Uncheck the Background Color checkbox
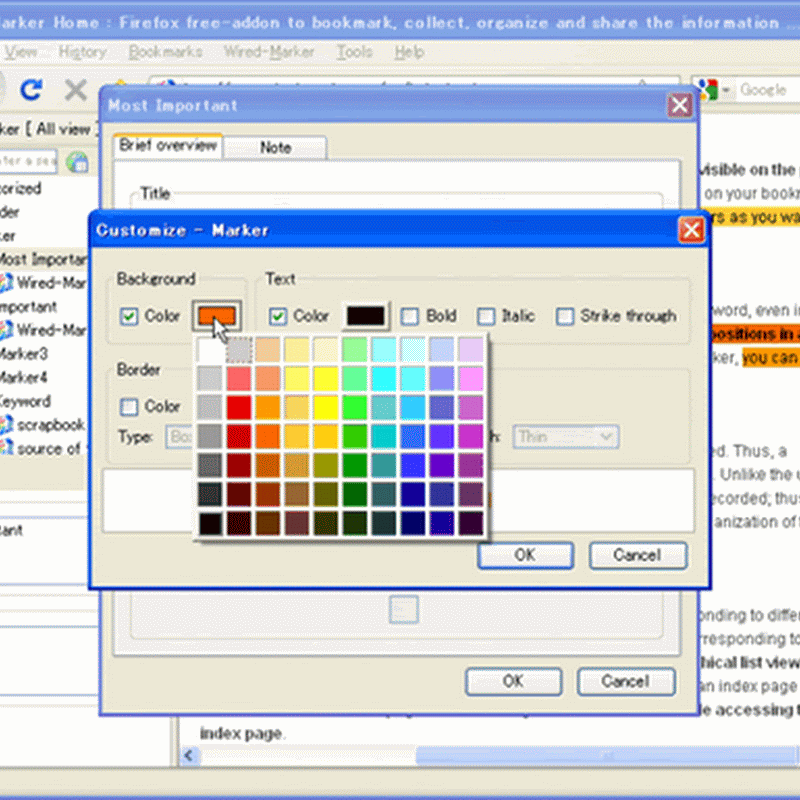Viewport: 800px width, 800px height. pyautogui.click(x=129, y=316)
